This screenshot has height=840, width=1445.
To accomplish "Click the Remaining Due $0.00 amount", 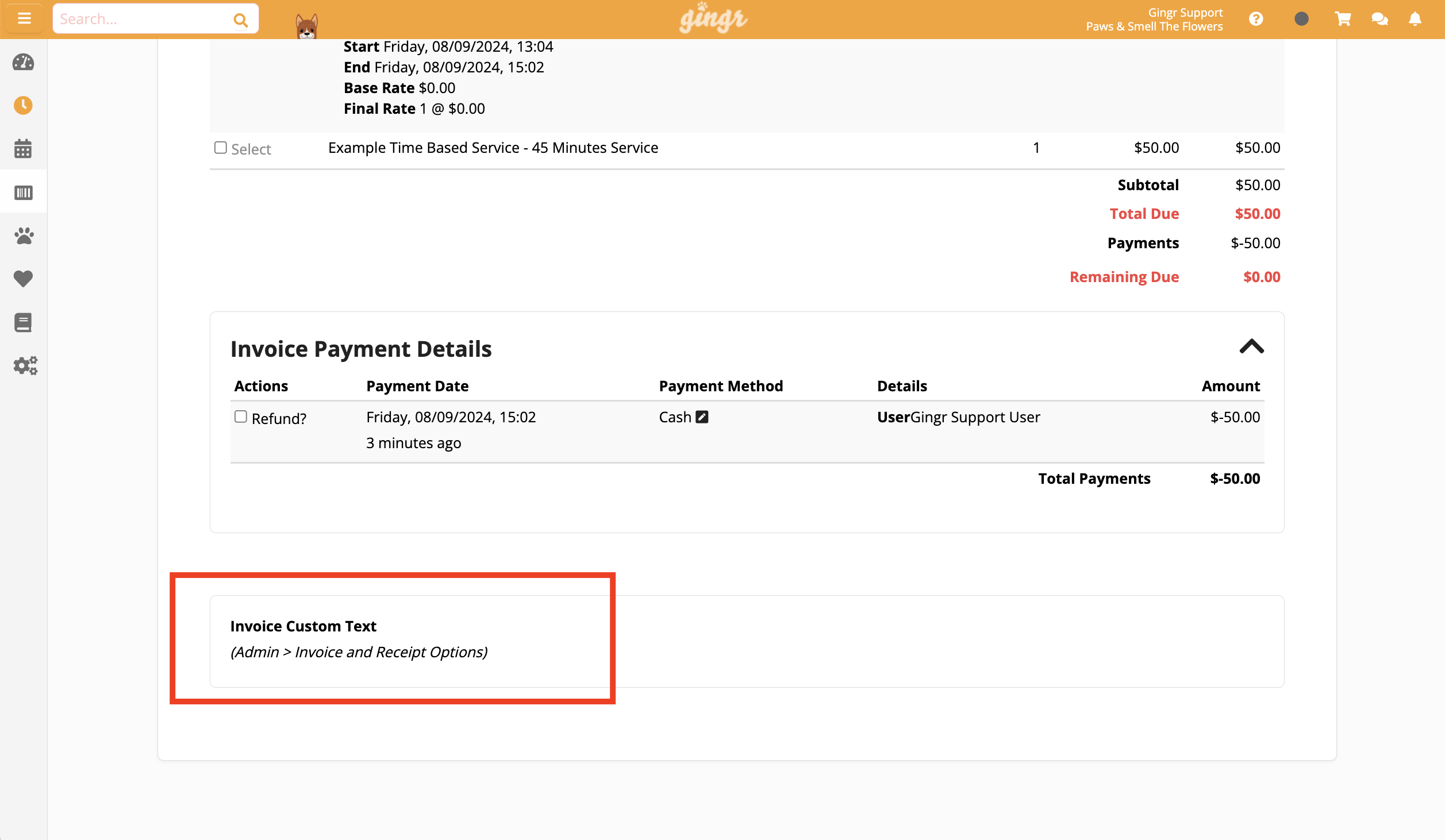I will 1262,277.
